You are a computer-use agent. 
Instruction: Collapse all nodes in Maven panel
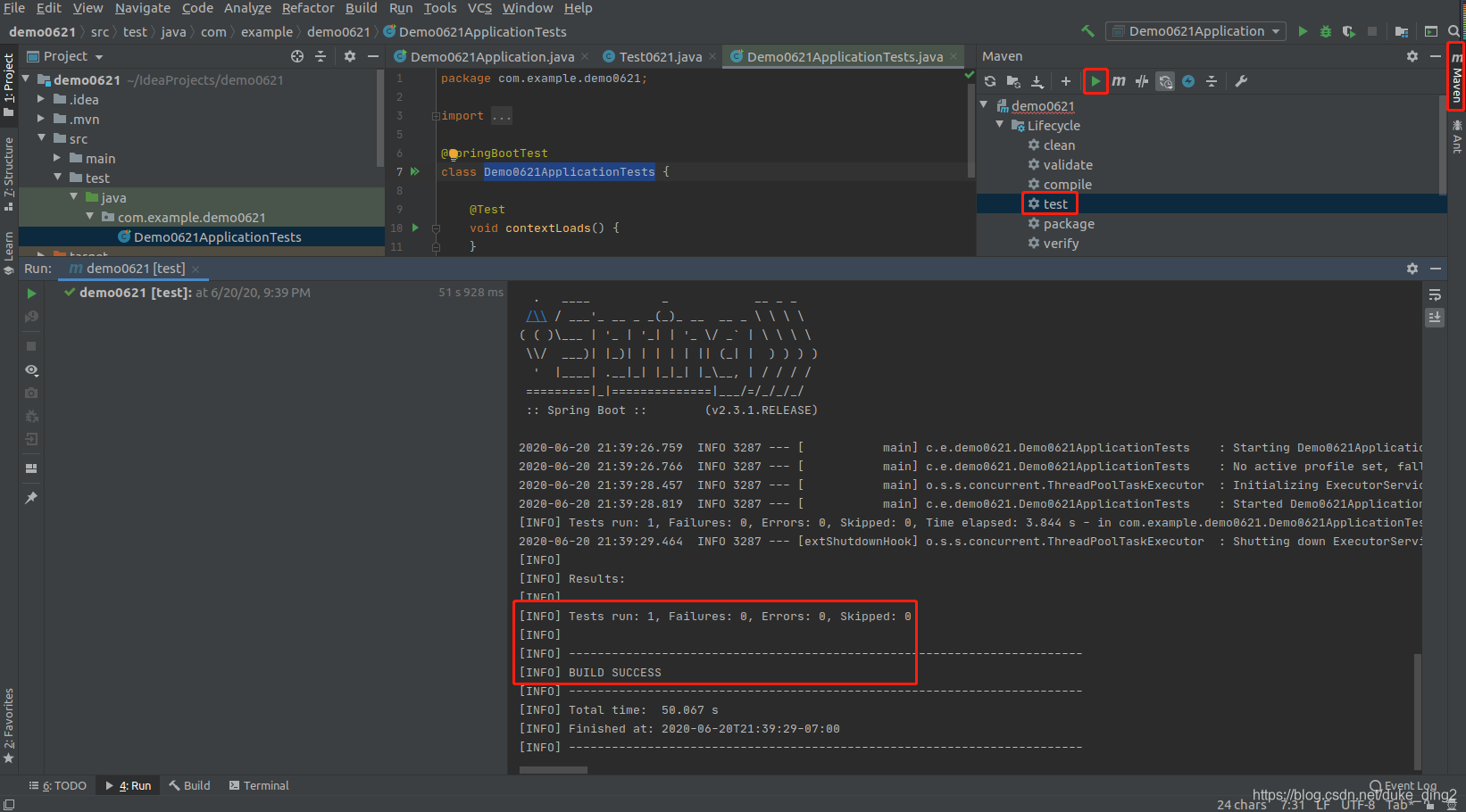coord(1212,81)
